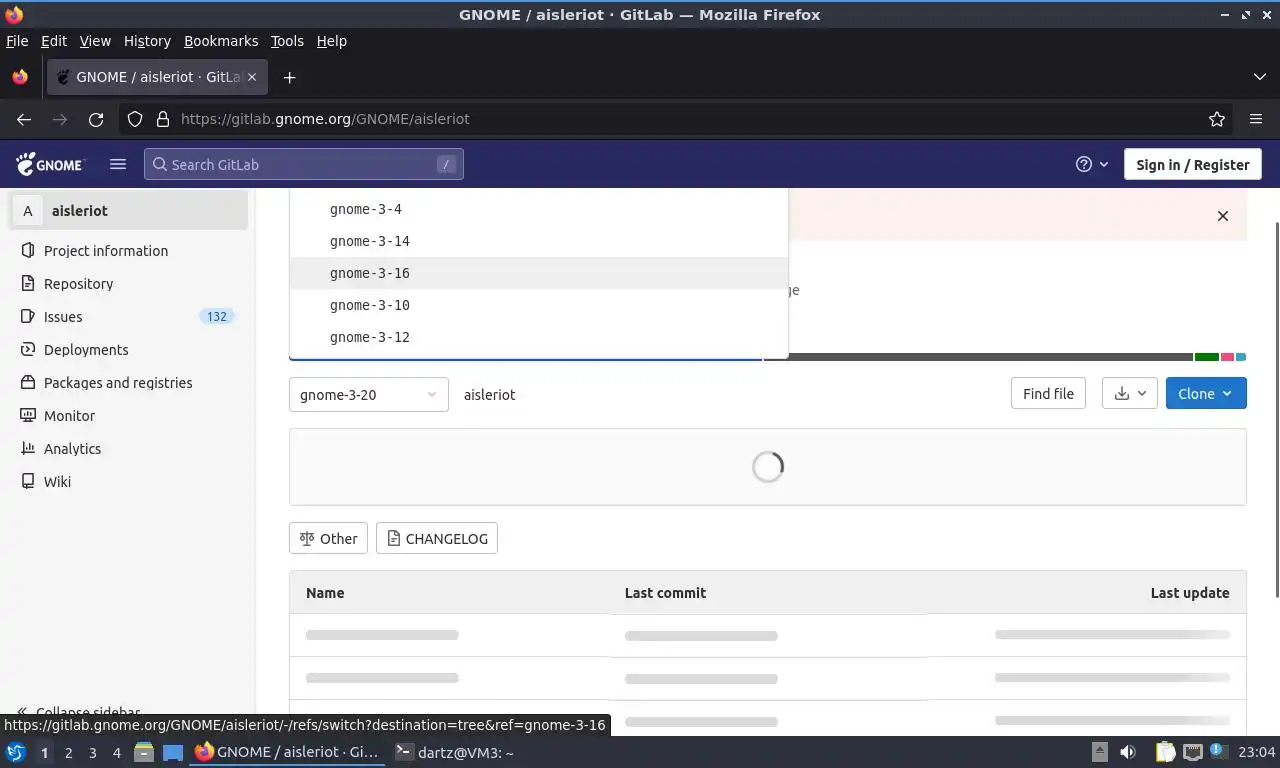
Task: Click the network tray icon
Action: pos(1193,752)
